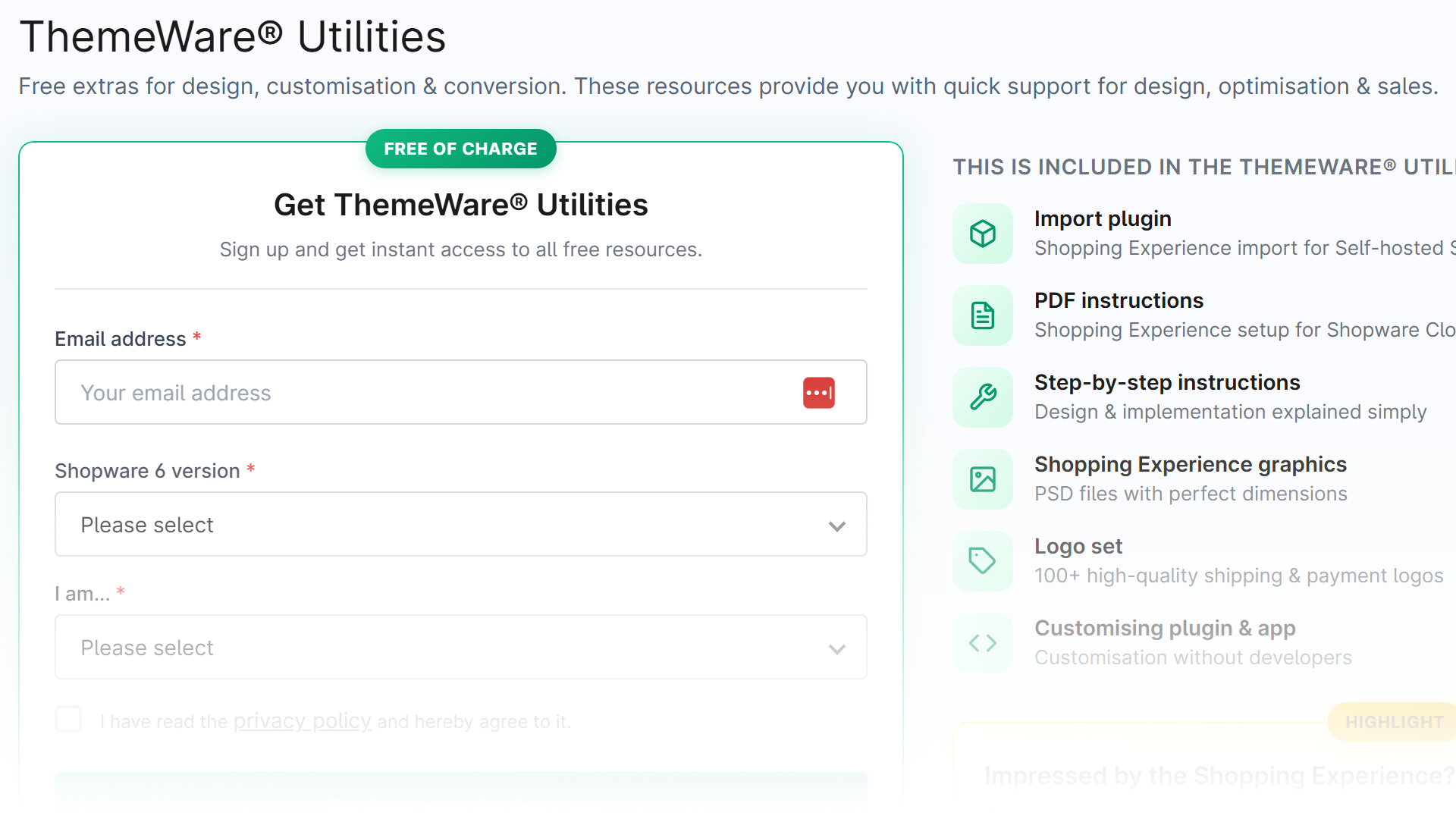Click the 'Logo set' heading

(1078, 546)
